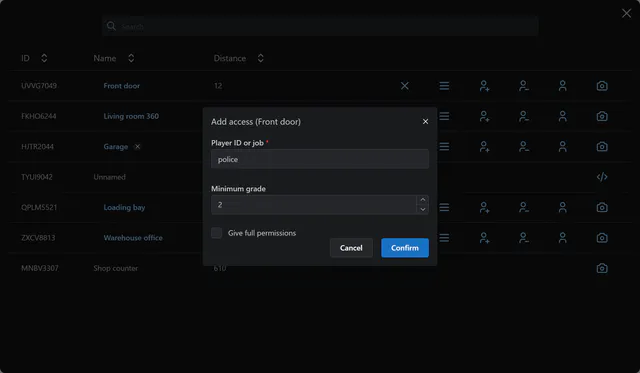This screenshot has height=373, width=640.
Task: Click remove user icon in Warehouse office row
Action: pyautogui.click(x=524, y=238)
